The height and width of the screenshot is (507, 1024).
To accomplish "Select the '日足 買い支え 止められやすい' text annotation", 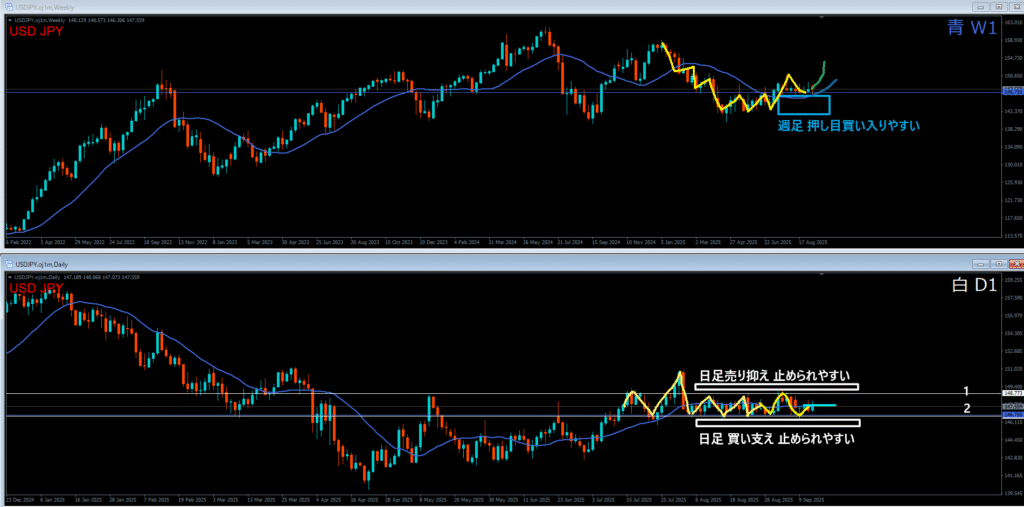I will pyautogui.click(x=776, y=438).
